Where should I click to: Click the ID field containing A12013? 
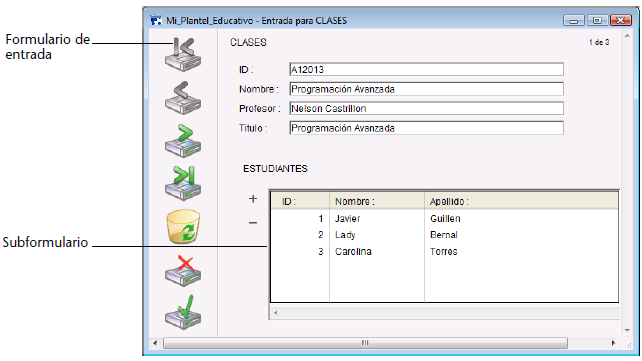click(426, 69)
